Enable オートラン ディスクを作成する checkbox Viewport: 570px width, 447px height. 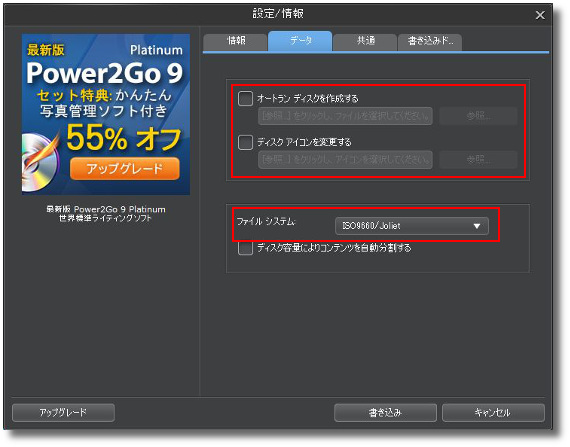pos(245,98)
